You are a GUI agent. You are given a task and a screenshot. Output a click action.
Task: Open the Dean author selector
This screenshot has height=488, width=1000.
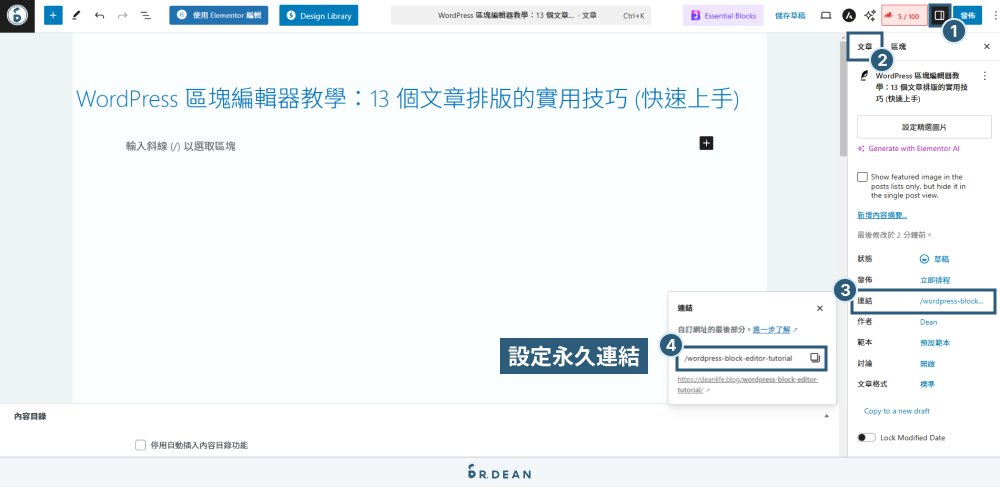[x=928, y=322]
